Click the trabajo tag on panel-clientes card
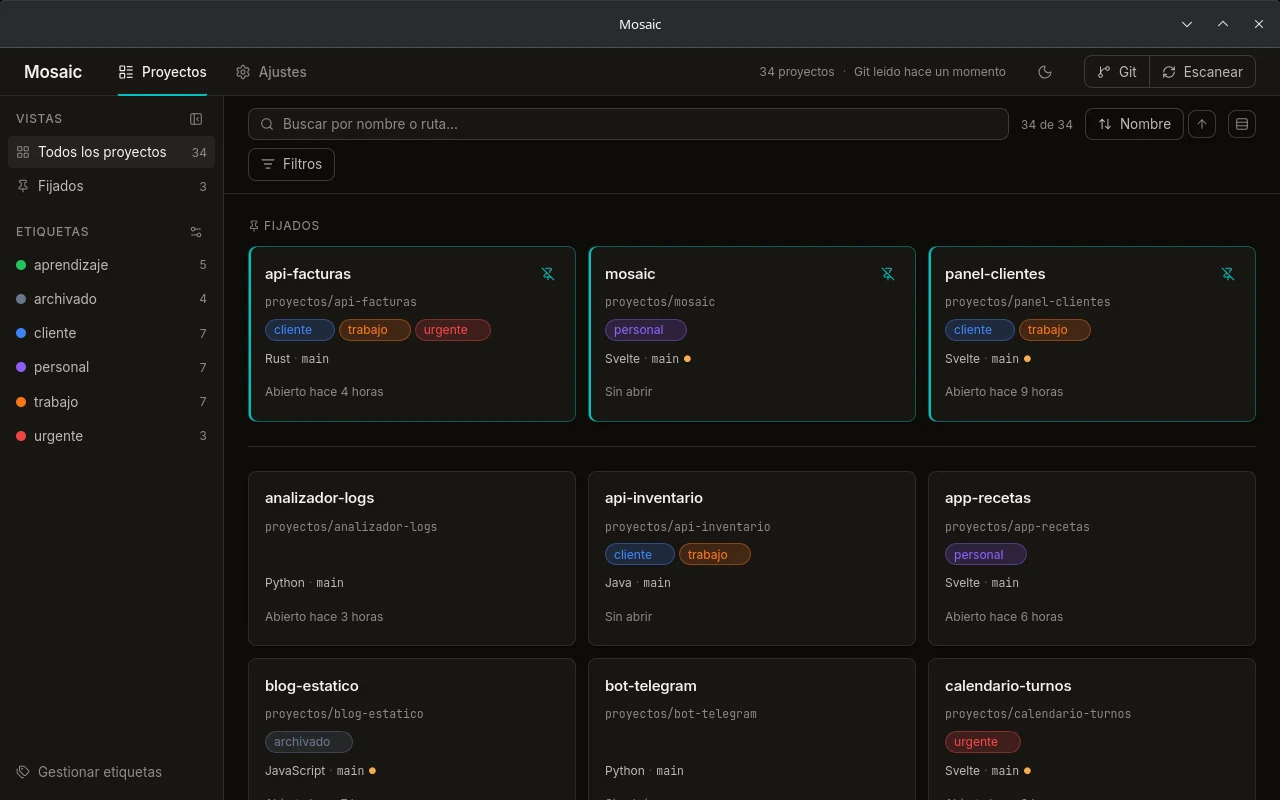The height and width of the screenshot is (800, 1280). pos(1055,330)
